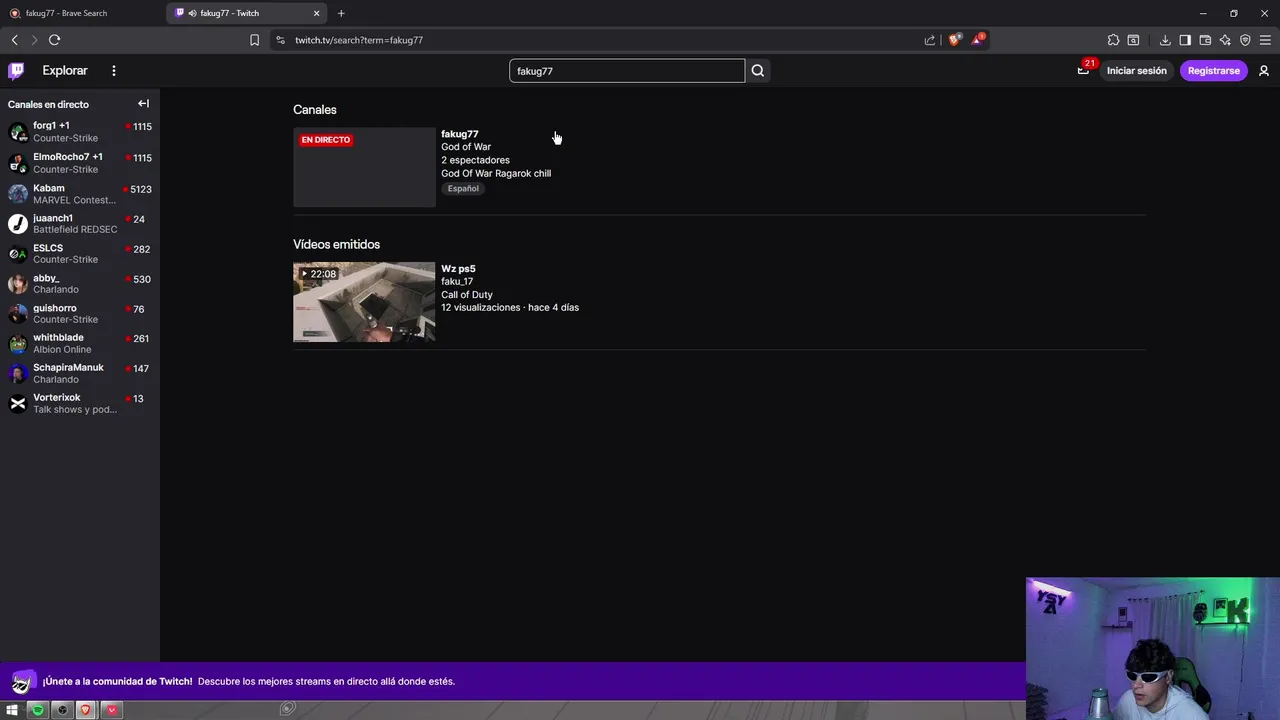Open the notifications inbox with 21 badge
The width and height of the screenshot is (1280, 720).
[x=1083, y=70]
